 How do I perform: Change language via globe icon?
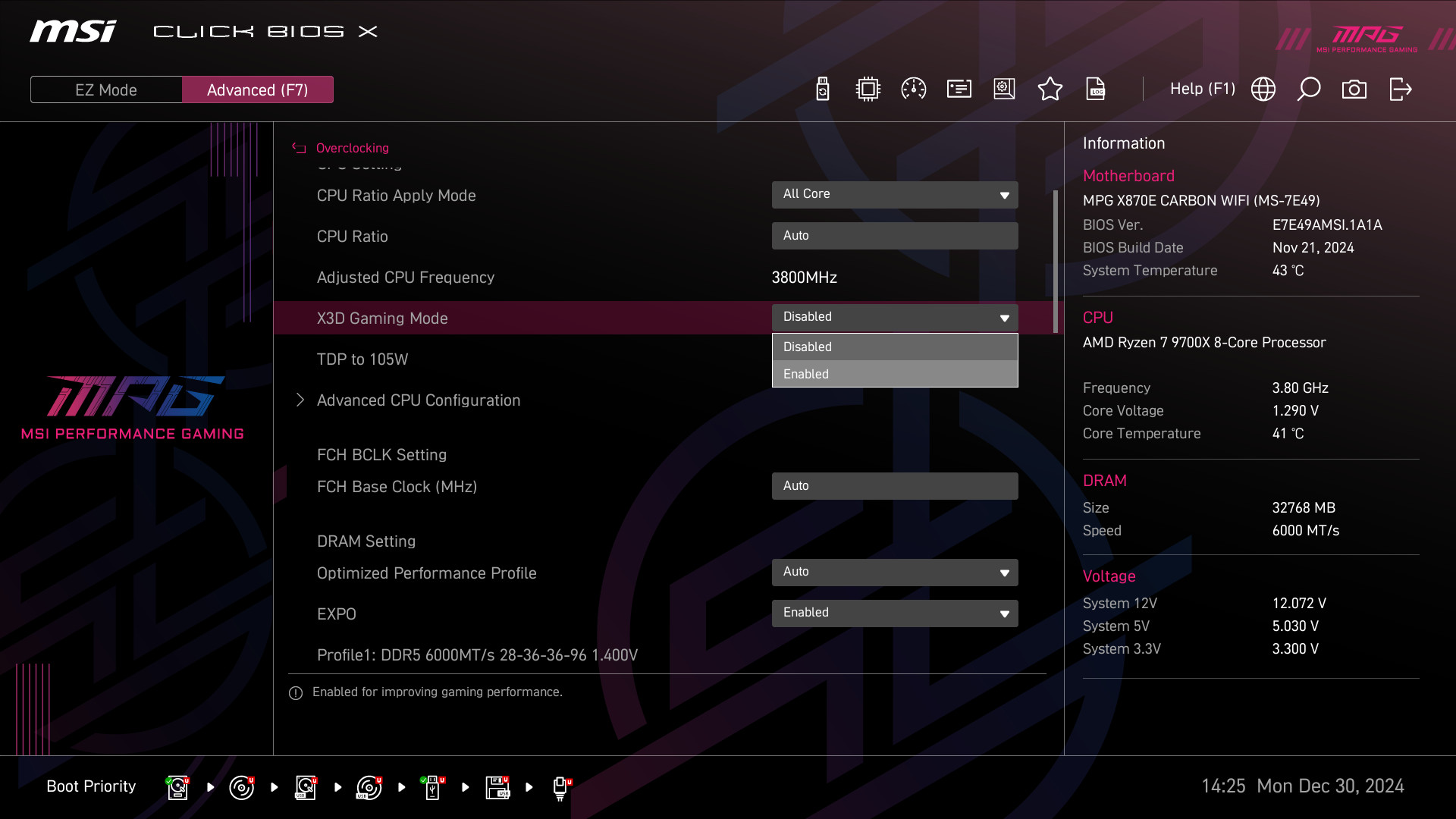1263,89
